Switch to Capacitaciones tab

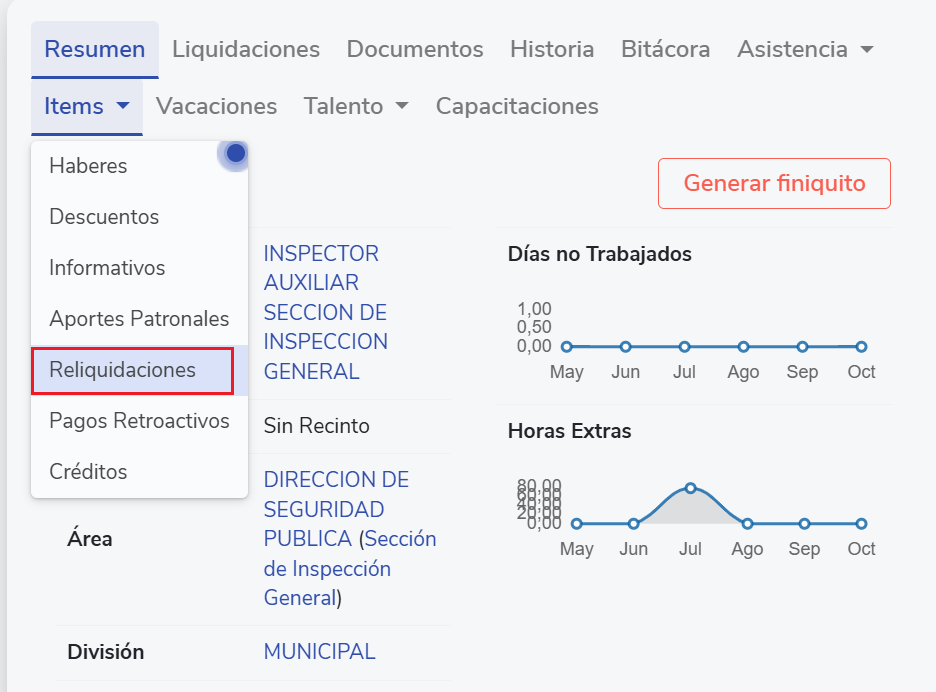[517, 106]
